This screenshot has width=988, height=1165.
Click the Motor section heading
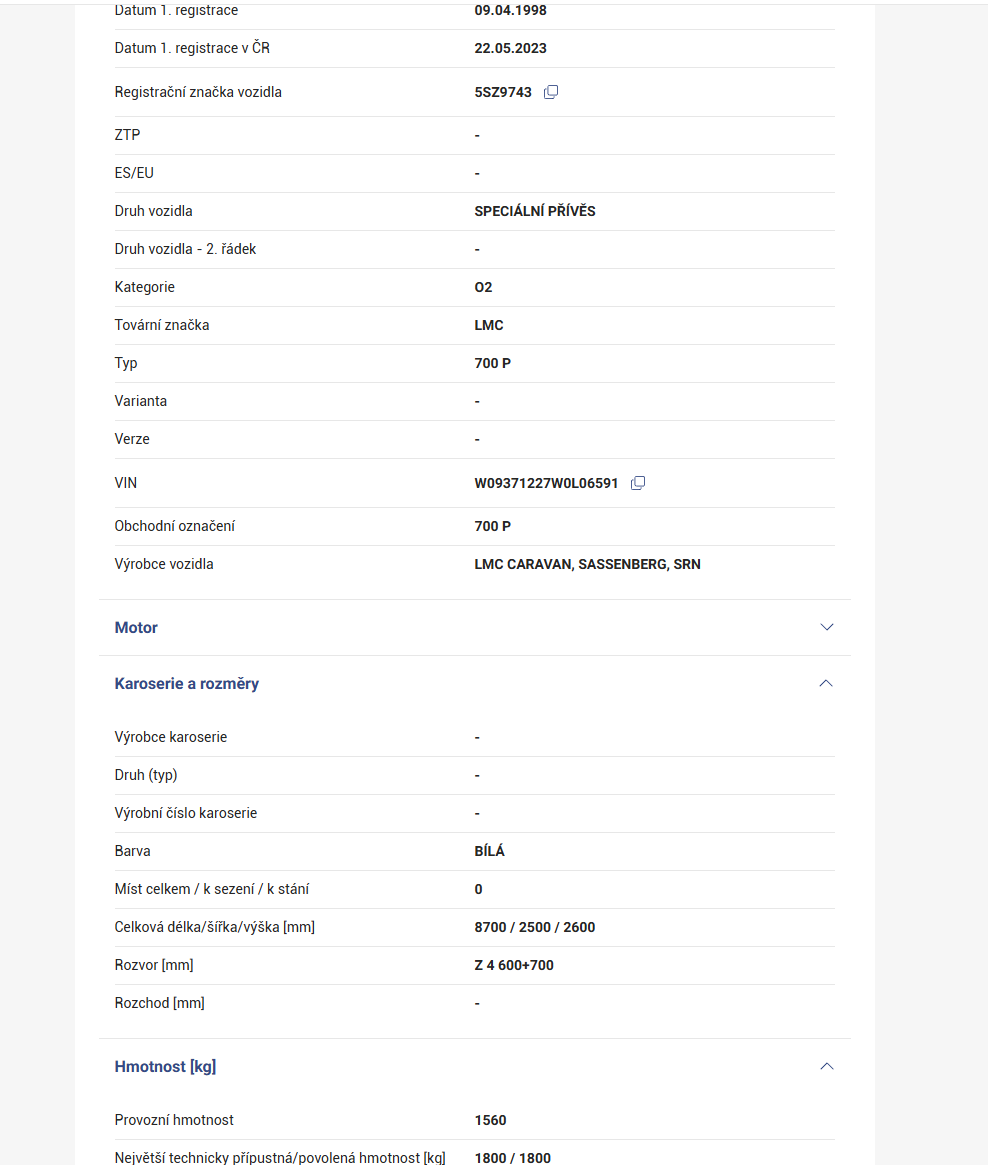(136, 628)
